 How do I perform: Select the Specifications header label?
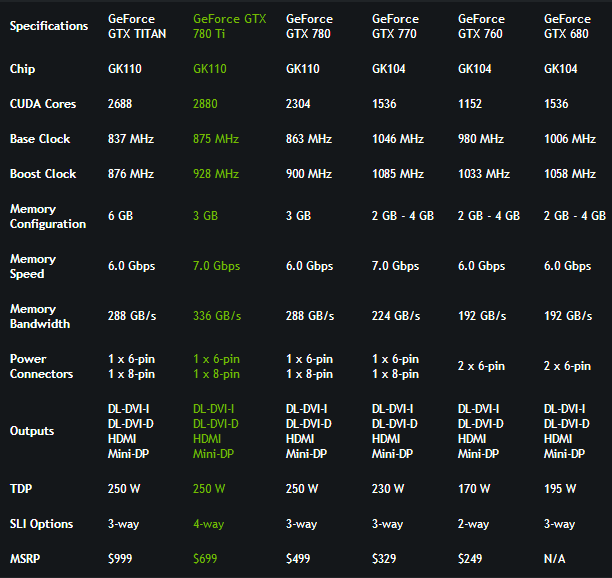pos(49,26)
